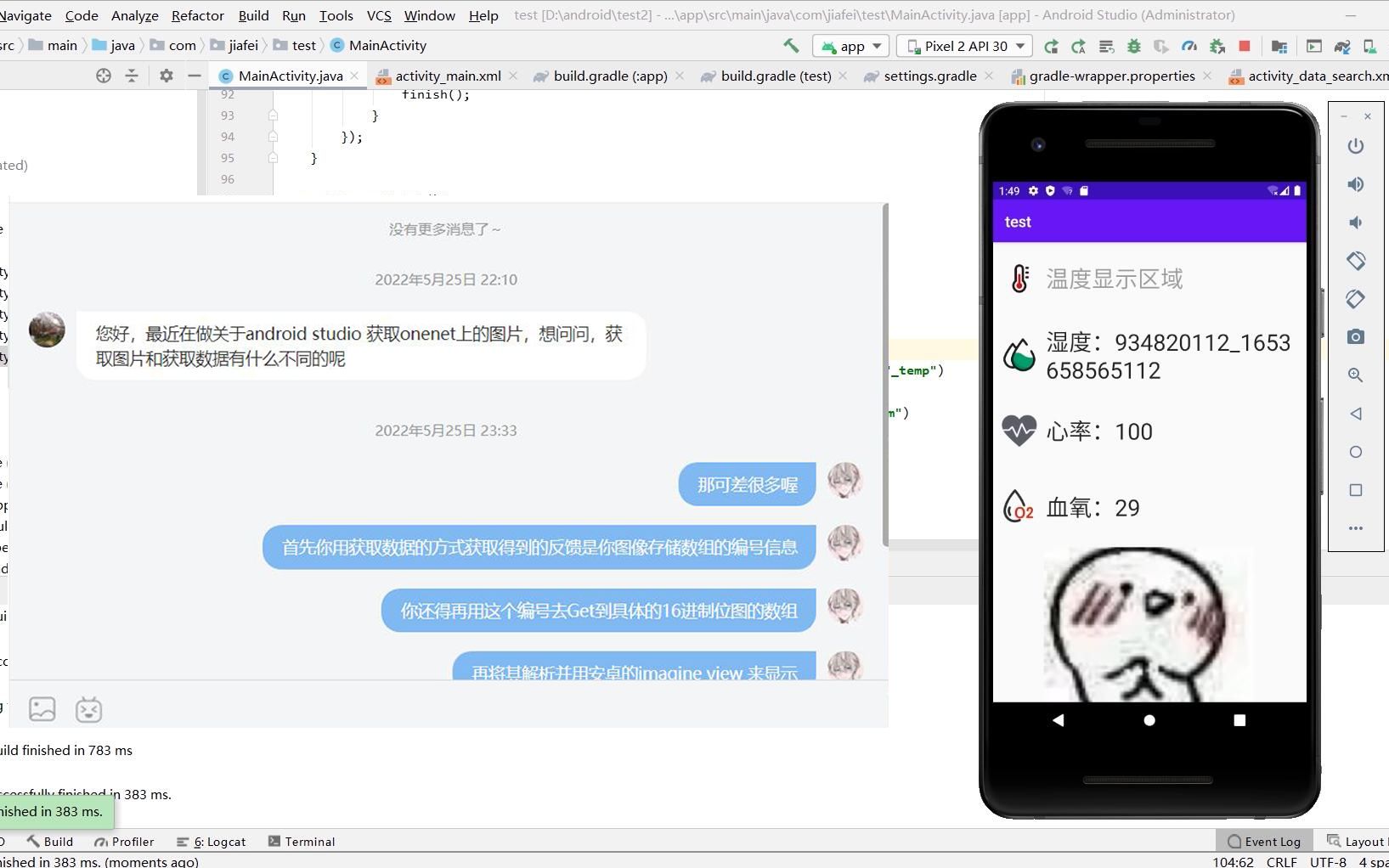Click the image attachment icon in chat window
The image size is (1389, 868).
[42, 708]
